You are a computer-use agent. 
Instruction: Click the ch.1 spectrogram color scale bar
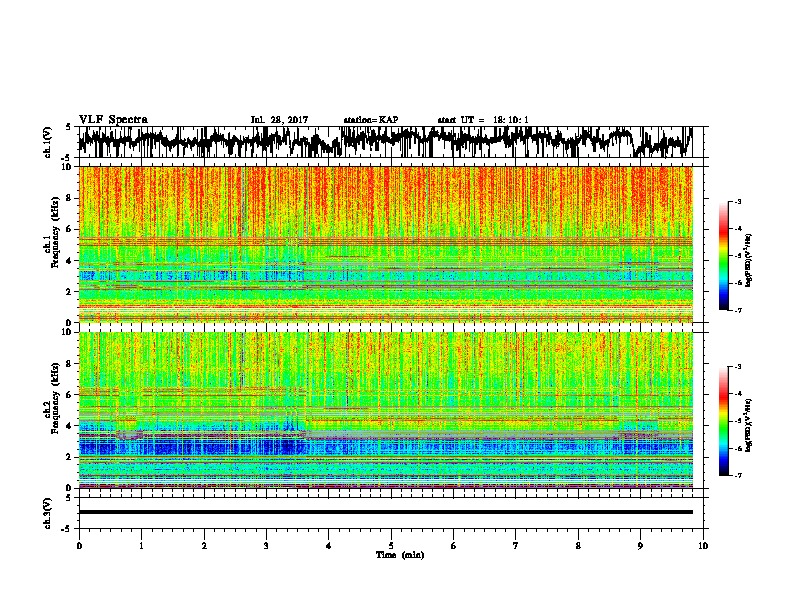(x=723, y=256)
